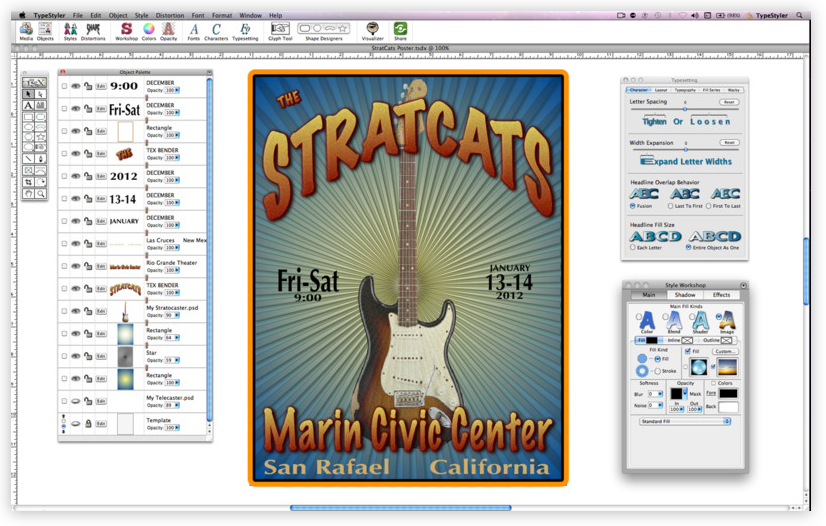Viewport: 826px width, 526px height.
Task: Click Edit button for the Rectangle object at top
Action: (101, 131)
